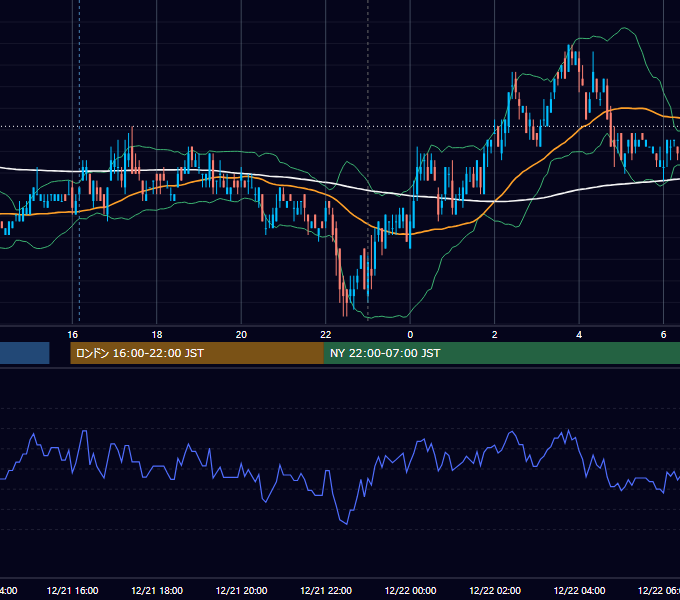Click the hour label 16 on the axis

pos(72,335)
